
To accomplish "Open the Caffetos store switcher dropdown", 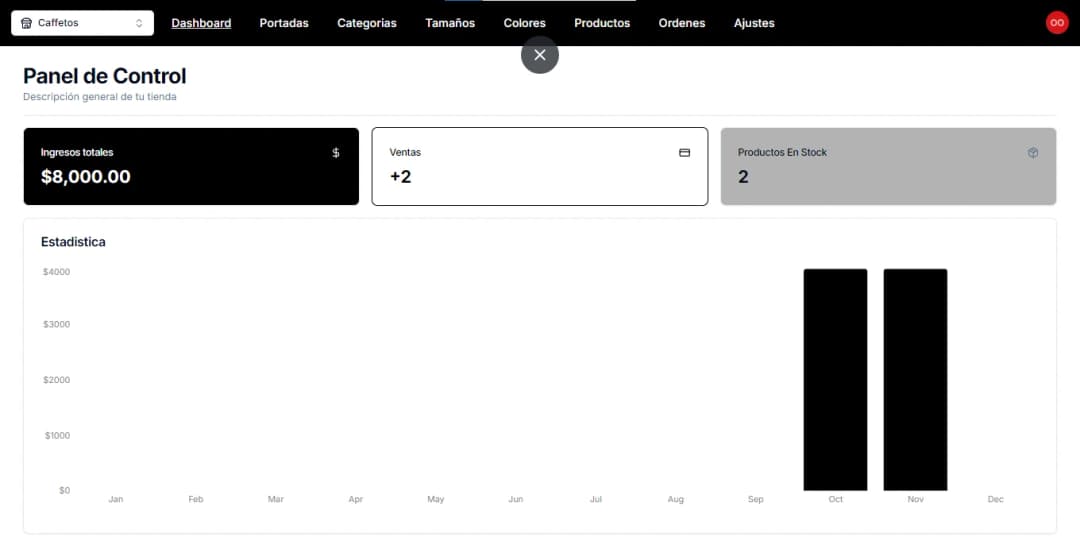I will 82,23.
